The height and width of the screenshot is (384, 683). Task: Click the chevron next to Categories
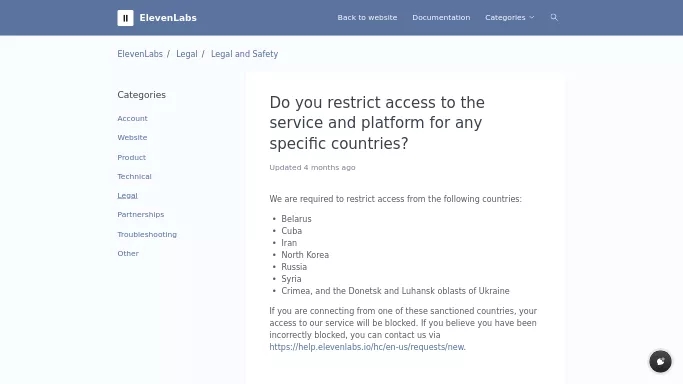tap(532, 17)
